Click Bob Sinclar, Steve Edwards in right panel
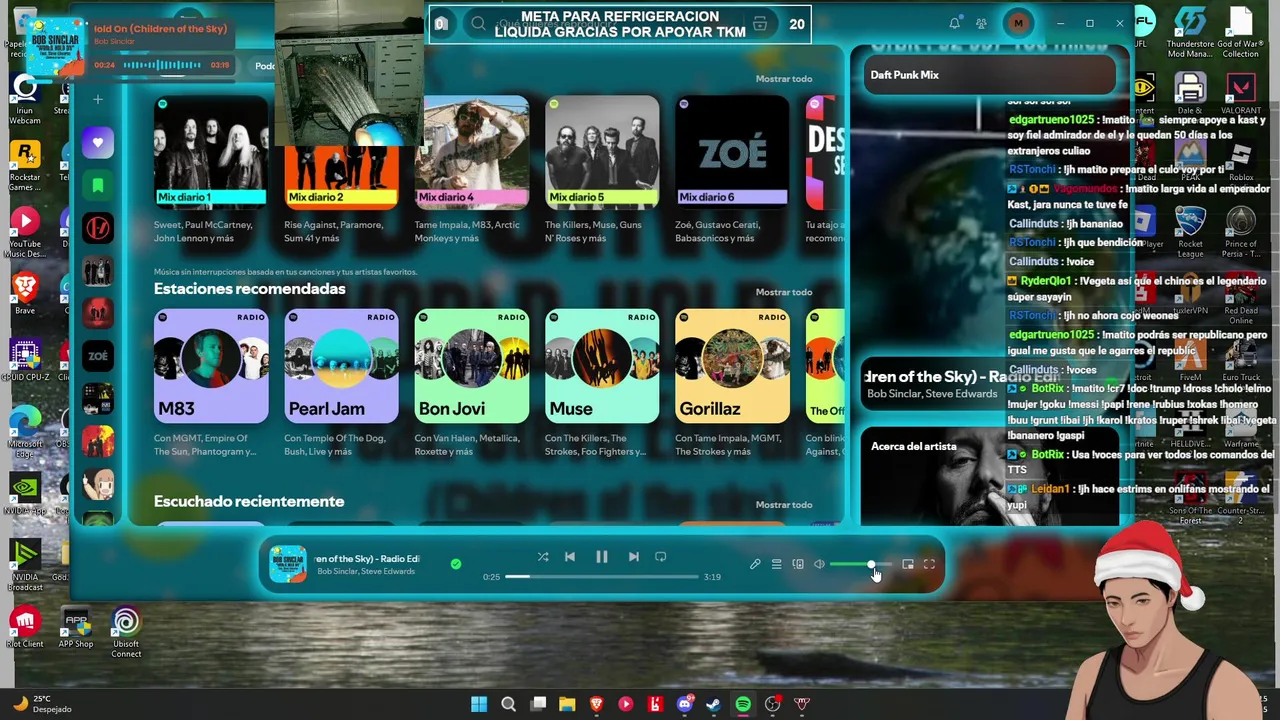1280x720 pixels. click(932, 394)
